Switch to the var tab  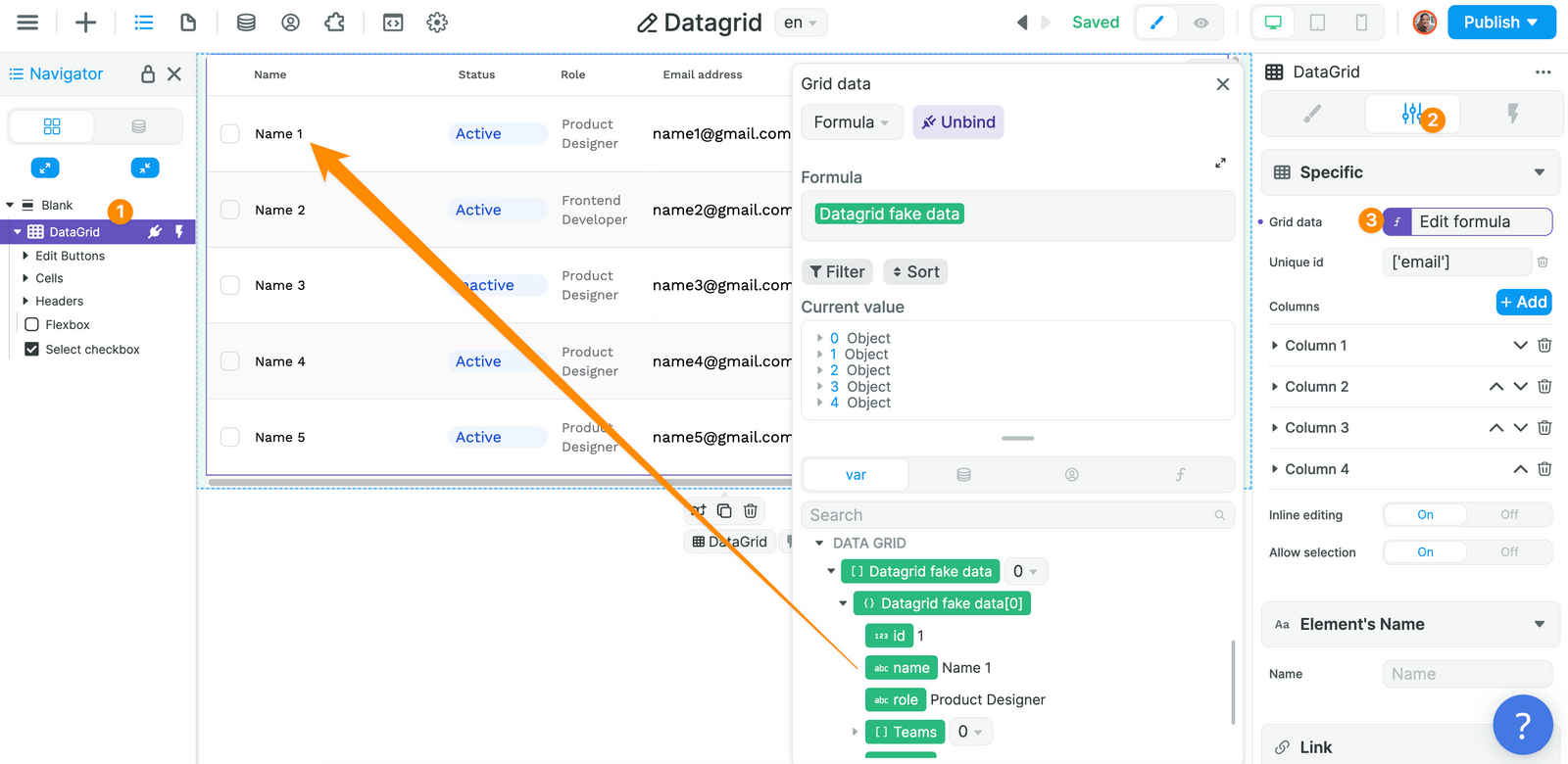pos(856,475)
